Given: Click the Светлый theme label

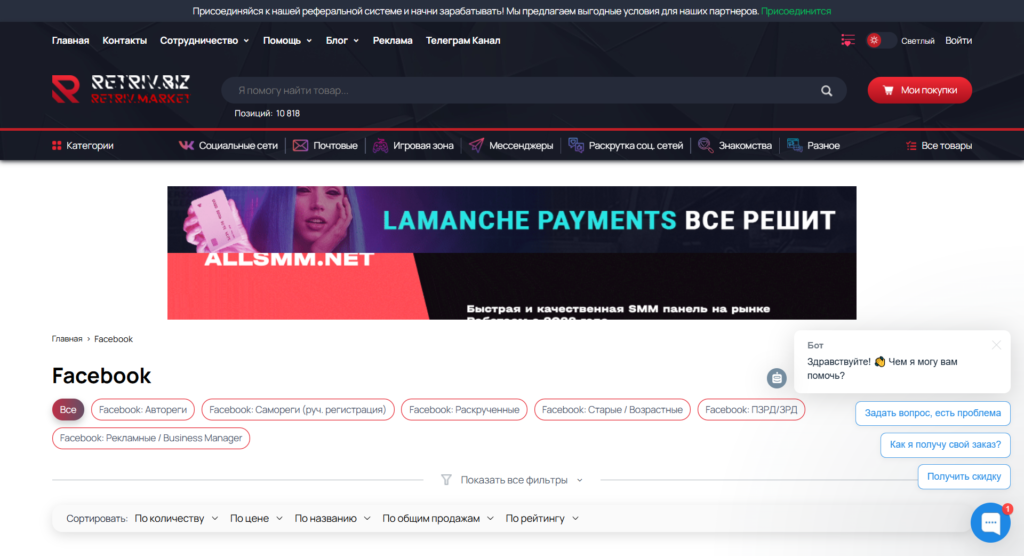Looking at the screenshot, I should click(x=918, y=41).
